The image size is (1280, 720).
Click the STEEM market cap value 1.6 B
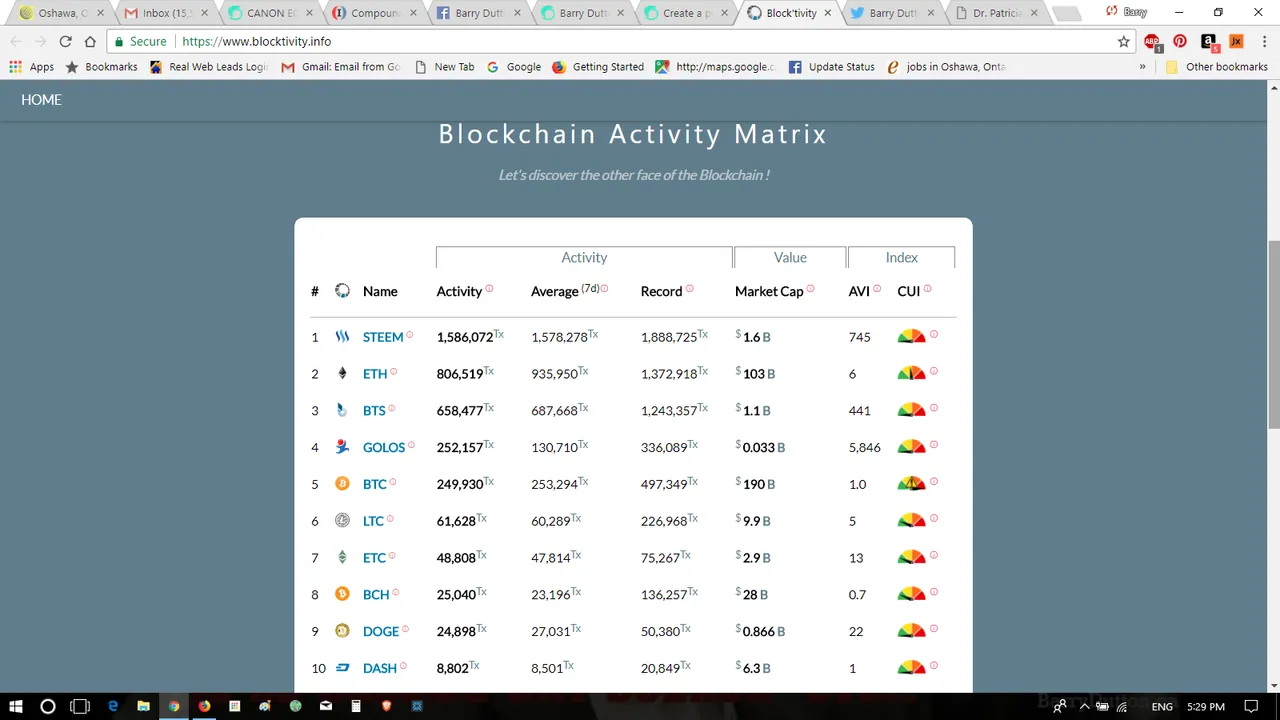[x=753, y=337]
